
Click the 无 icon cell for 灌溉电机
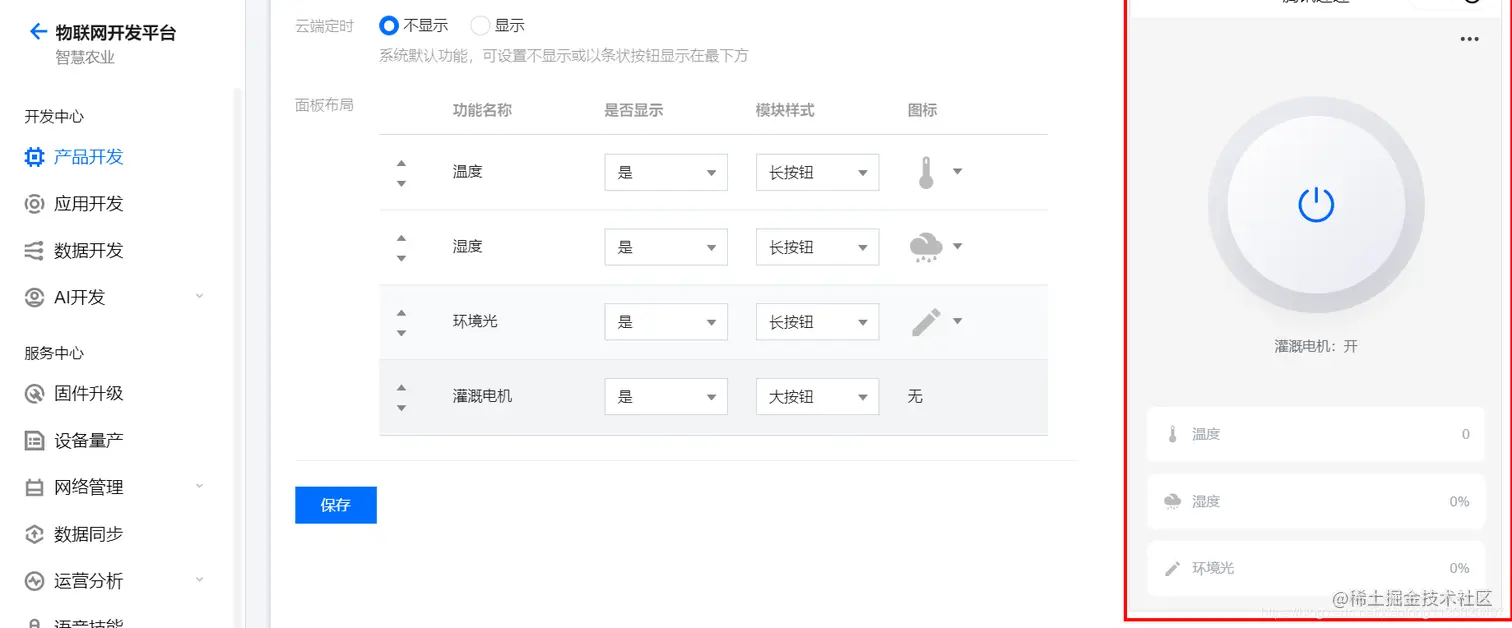click(915, 397)
